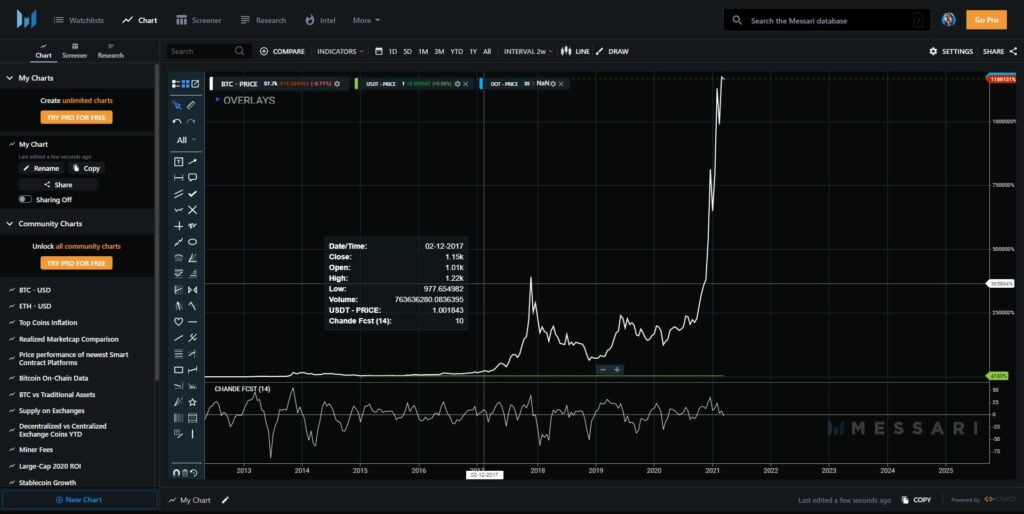Open the calendar date picker
The image size is (1024, 514).
379,51
